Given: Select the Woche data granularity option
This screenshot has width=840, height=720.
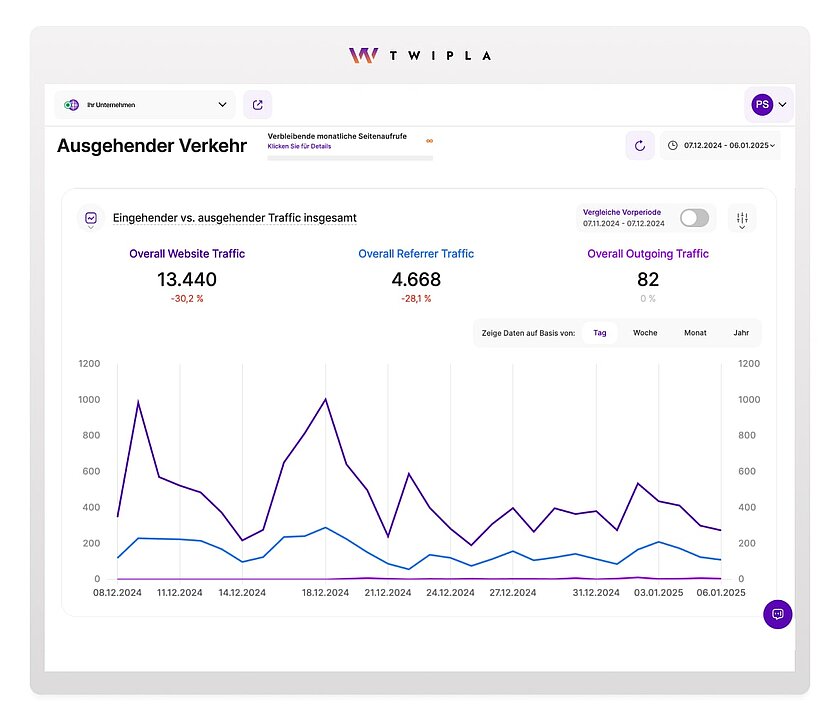Looking at the screenshot, I should click(x=645, y=332).
